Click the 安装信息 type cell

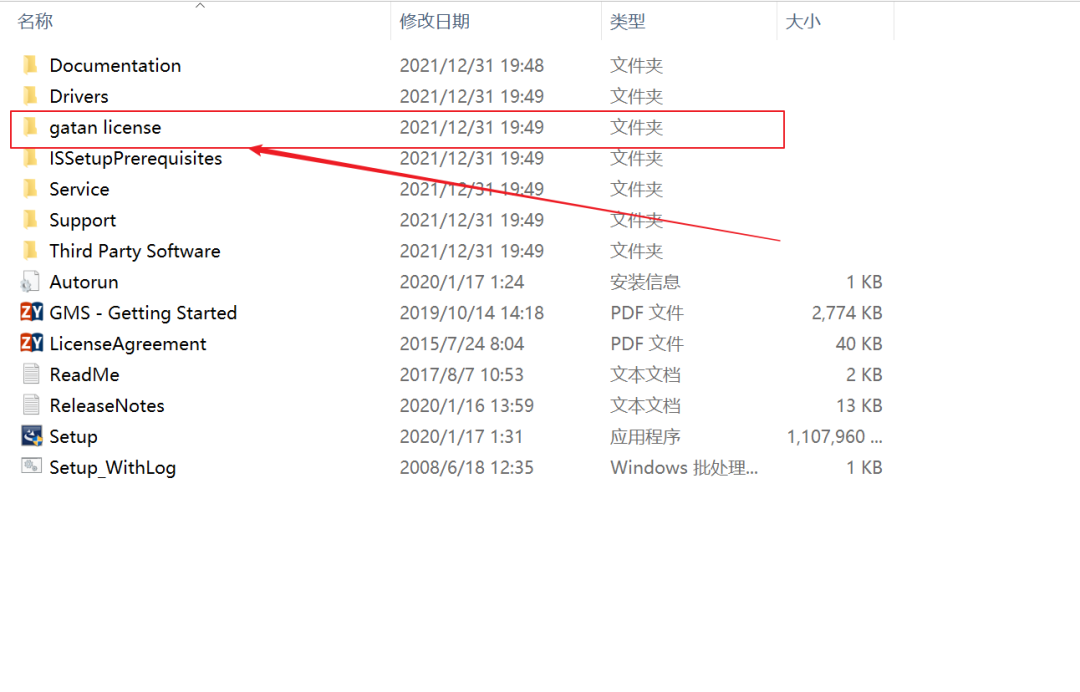[x=645, y=282]
